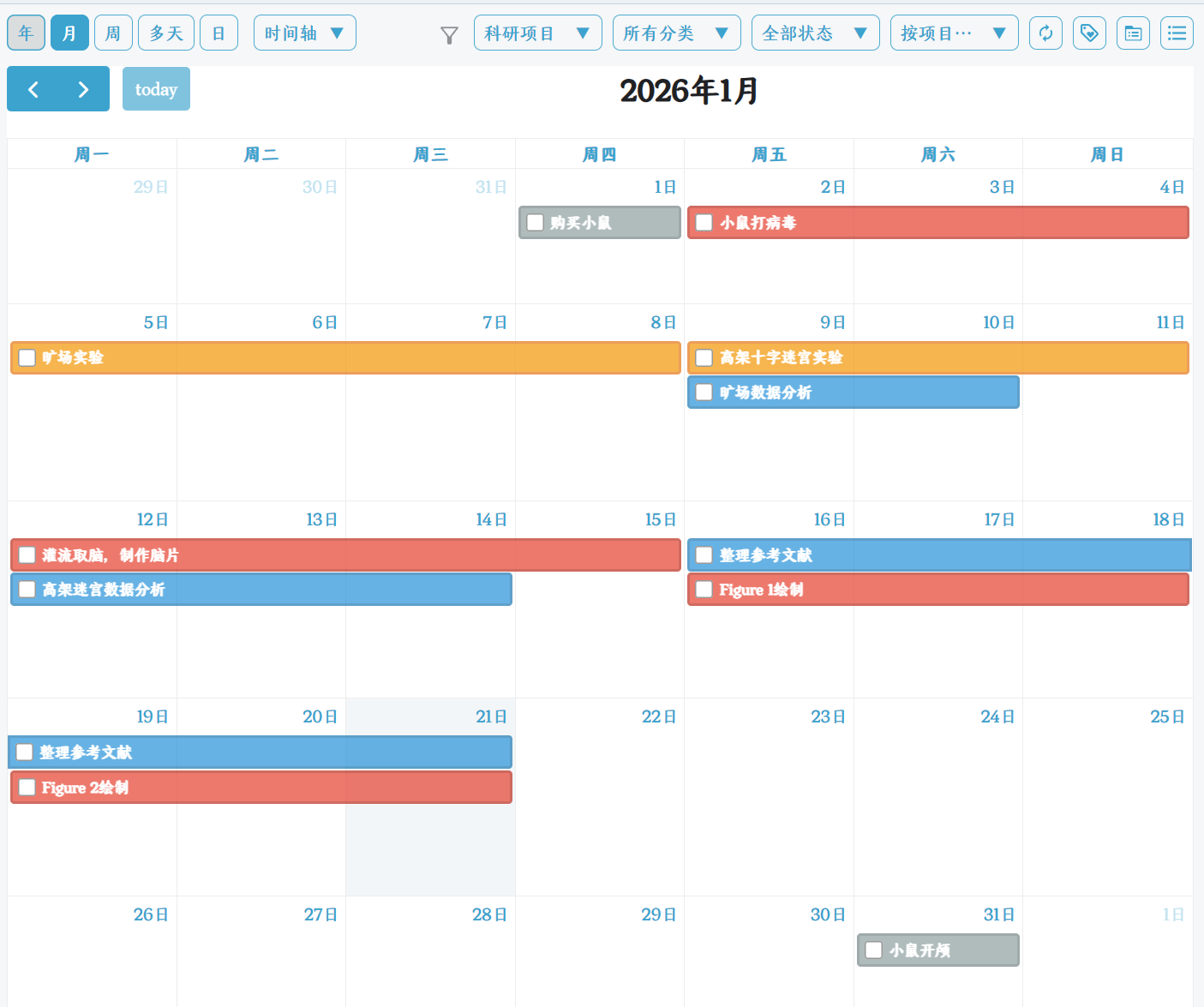This screenshot has height=1007, width=1204.
Task: Click the 15日 date number
Action: (661, 519)
